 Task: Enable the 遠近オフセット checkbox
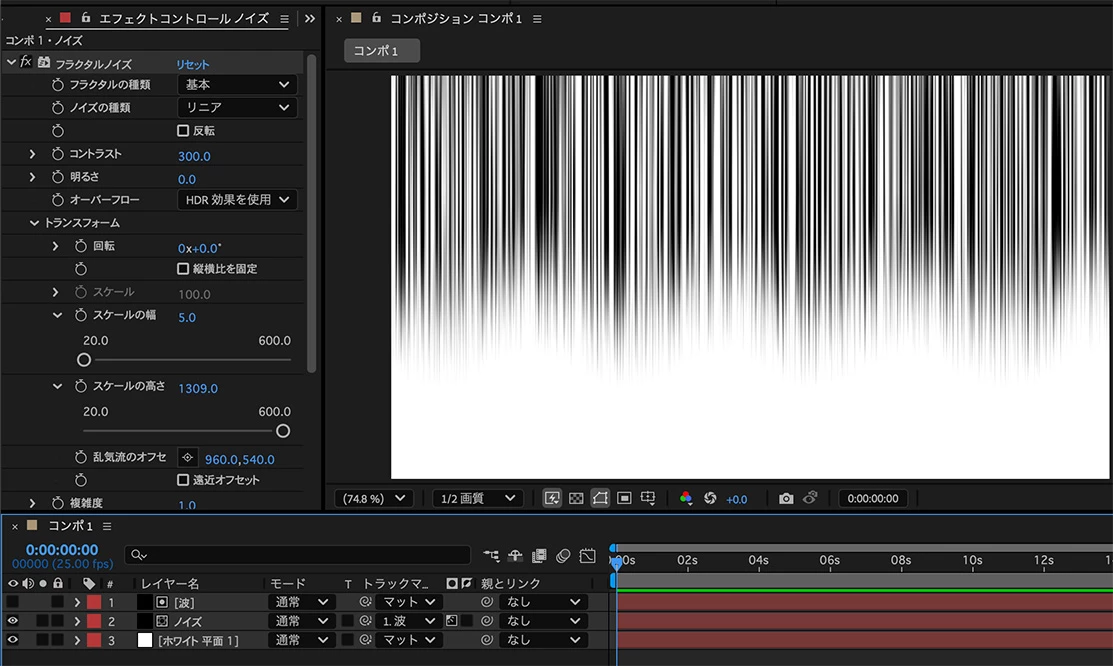[x=182, y=480]
